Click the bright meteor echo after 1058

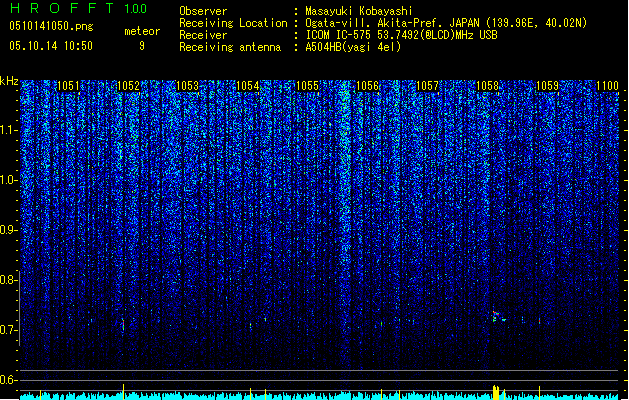coord(497,317)
